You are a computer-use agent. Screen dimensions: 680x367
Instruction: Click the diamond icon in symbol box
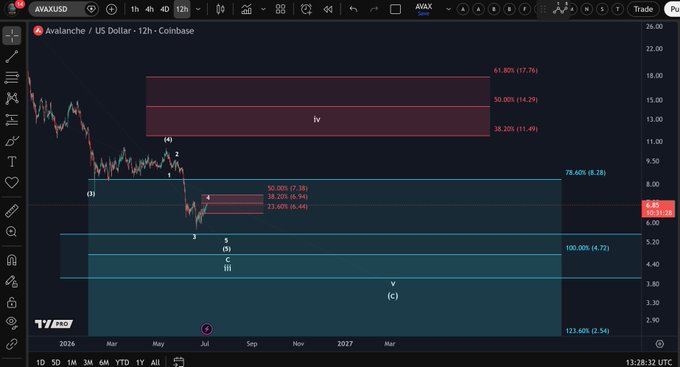[91, 9]
